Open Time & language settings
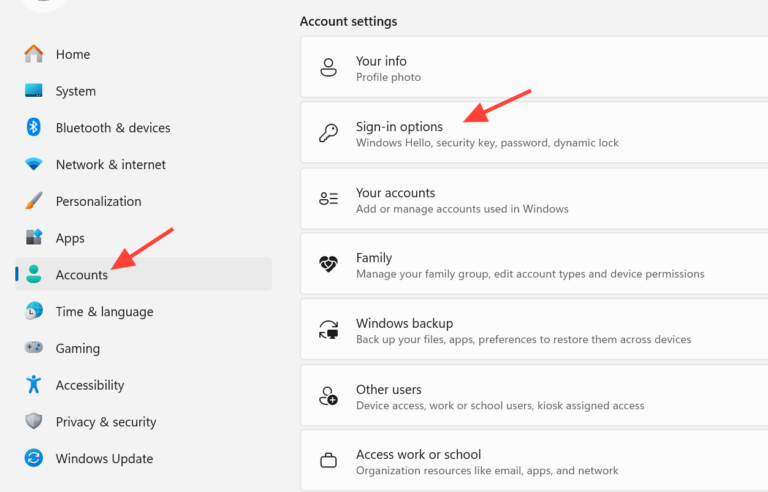The image size is (768, 492). 144,311
